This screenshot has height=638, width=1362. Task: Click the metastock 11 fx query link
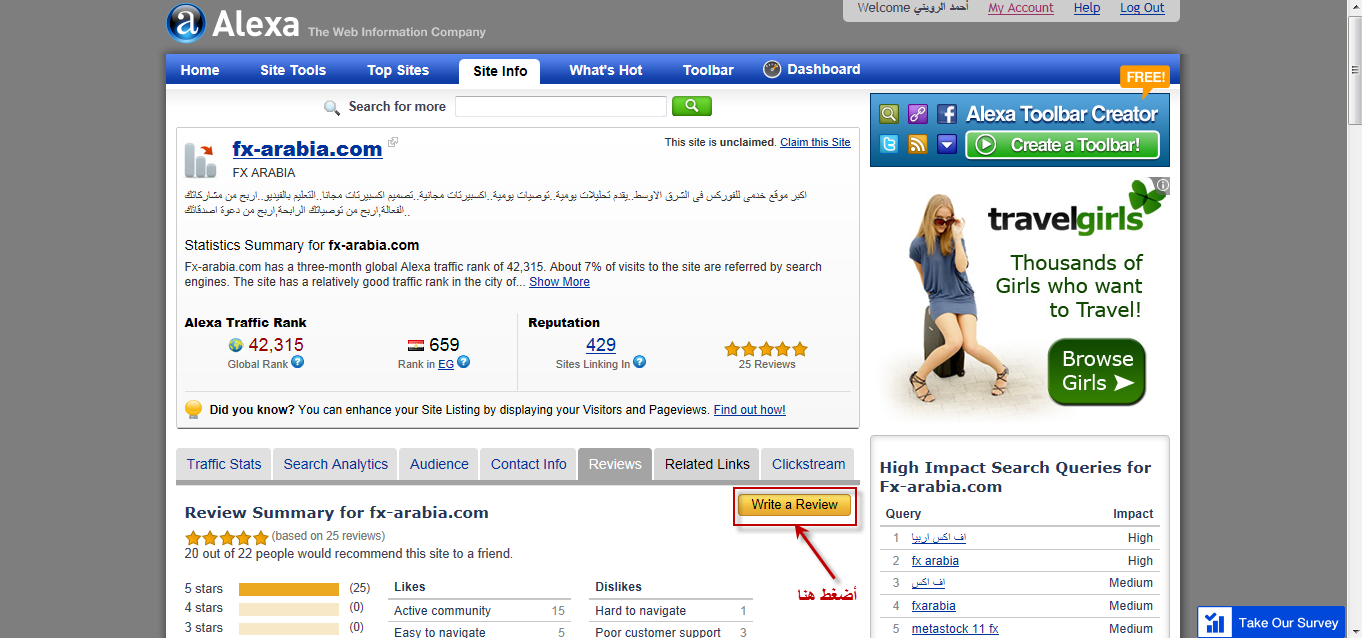pos(955,629)
